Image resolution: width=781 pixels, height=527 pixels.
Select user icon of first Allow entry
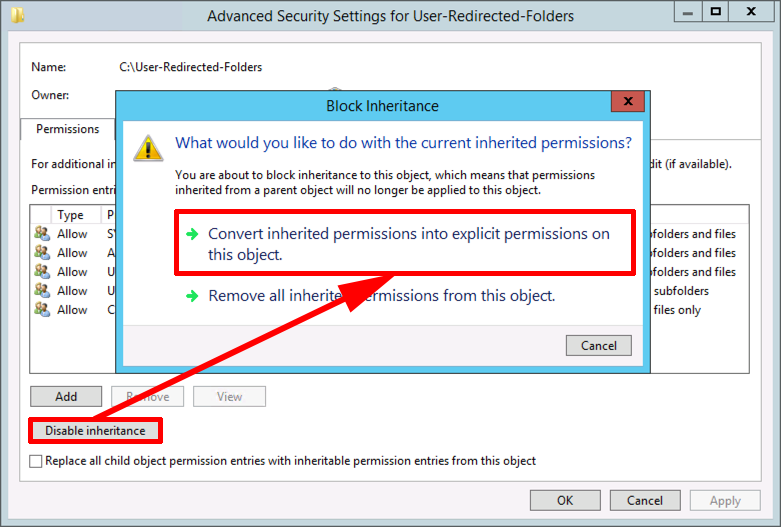coord(42,234)
